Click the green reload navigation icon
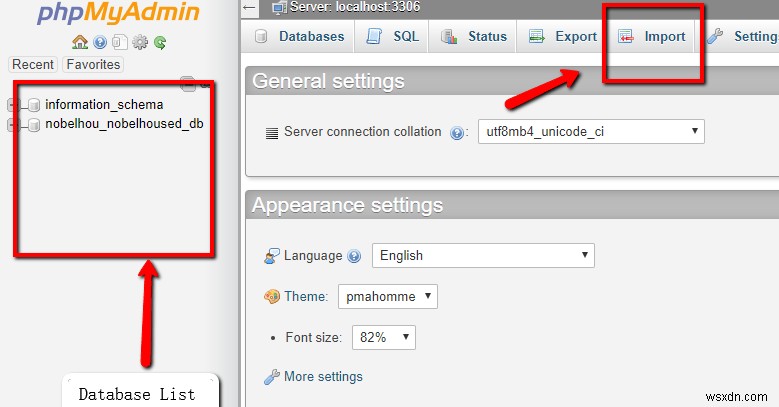 (x=160, y=43)
